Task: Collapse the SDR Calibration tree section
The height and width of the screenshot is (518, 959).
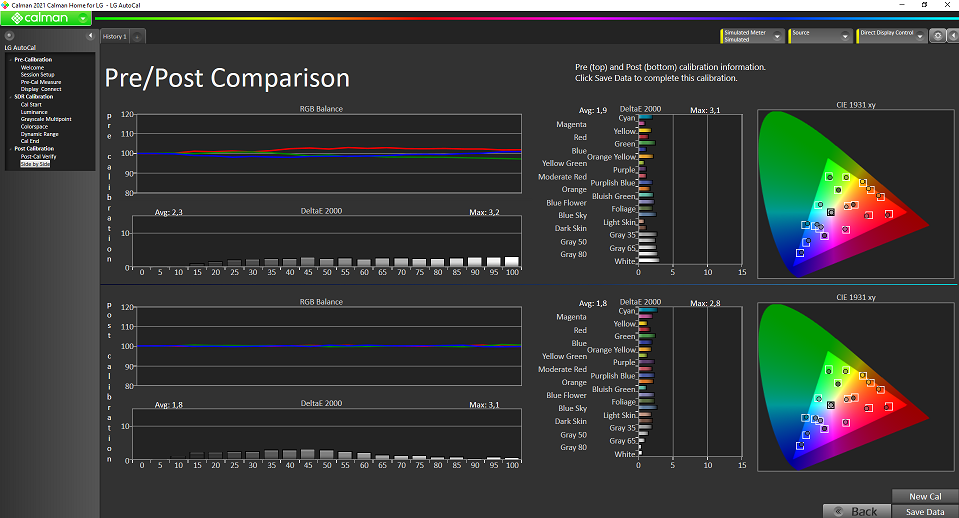Action: pos(10,96)
